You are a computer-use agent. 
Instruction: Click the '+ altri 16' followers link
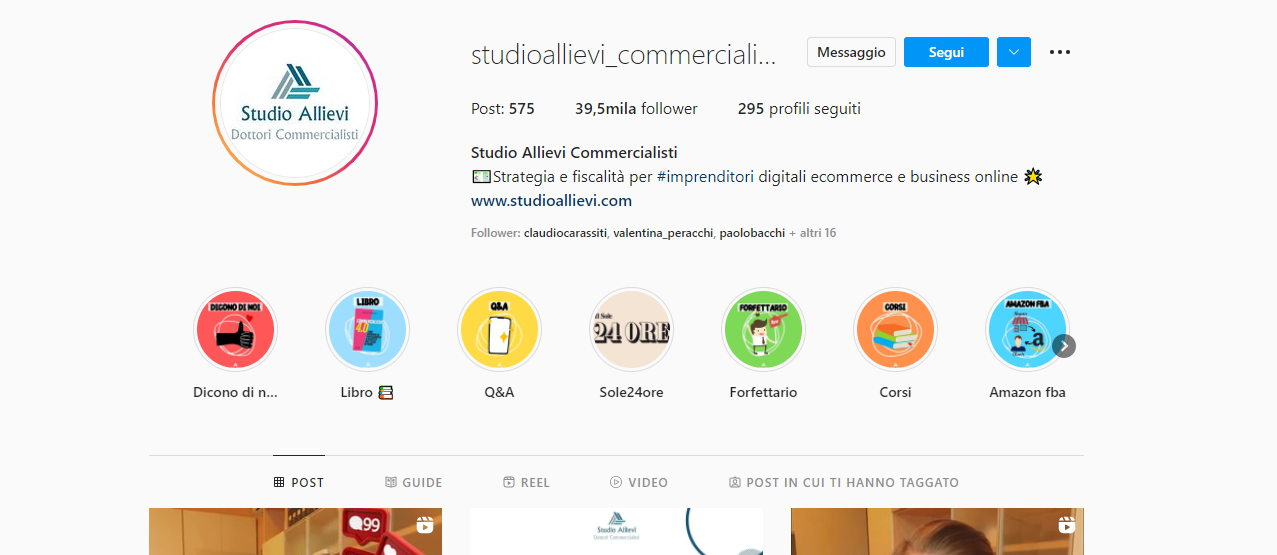point(812,233)
